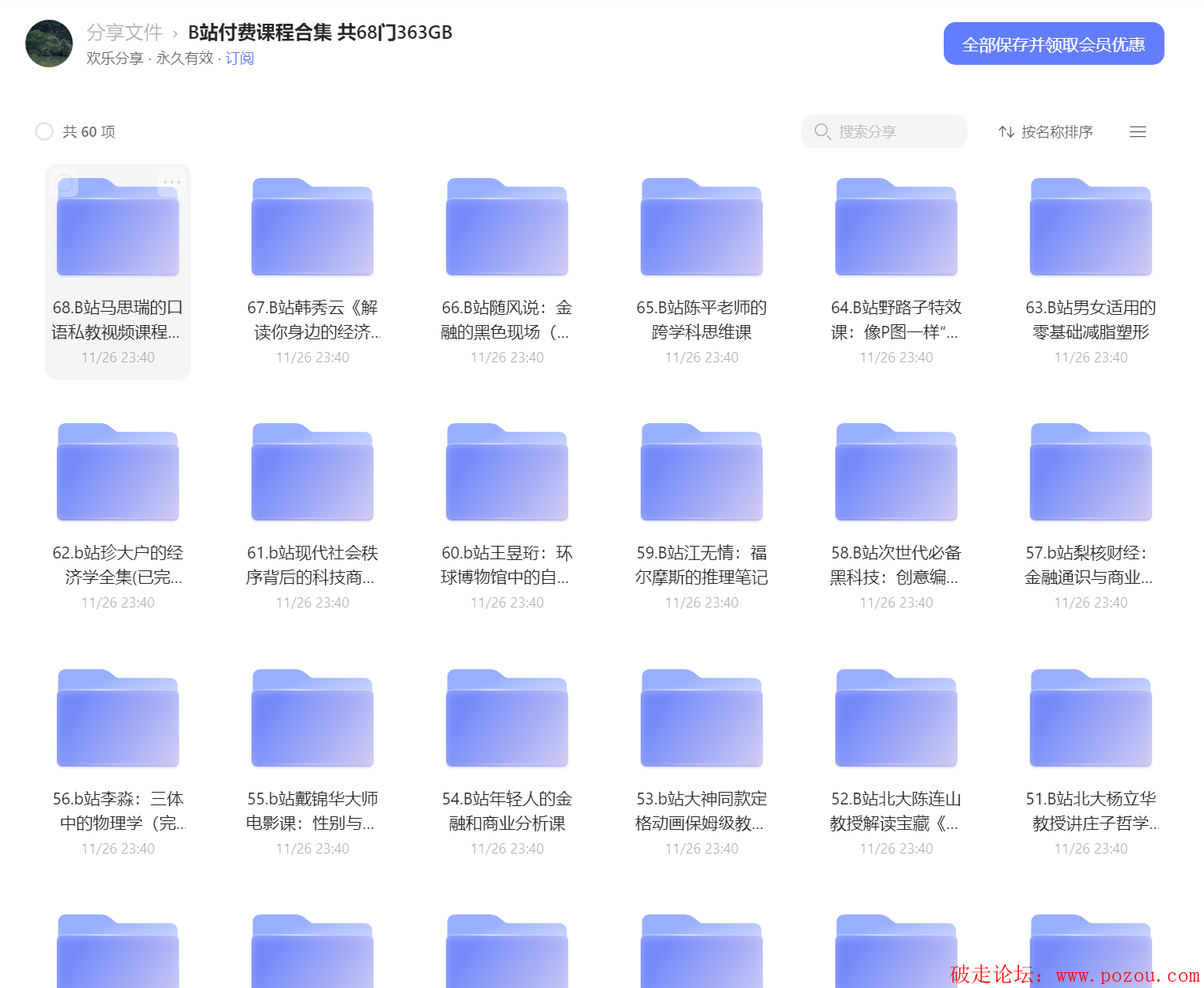
Task: Click the text 64.B站野路子特效课
Action: [896, 320]
